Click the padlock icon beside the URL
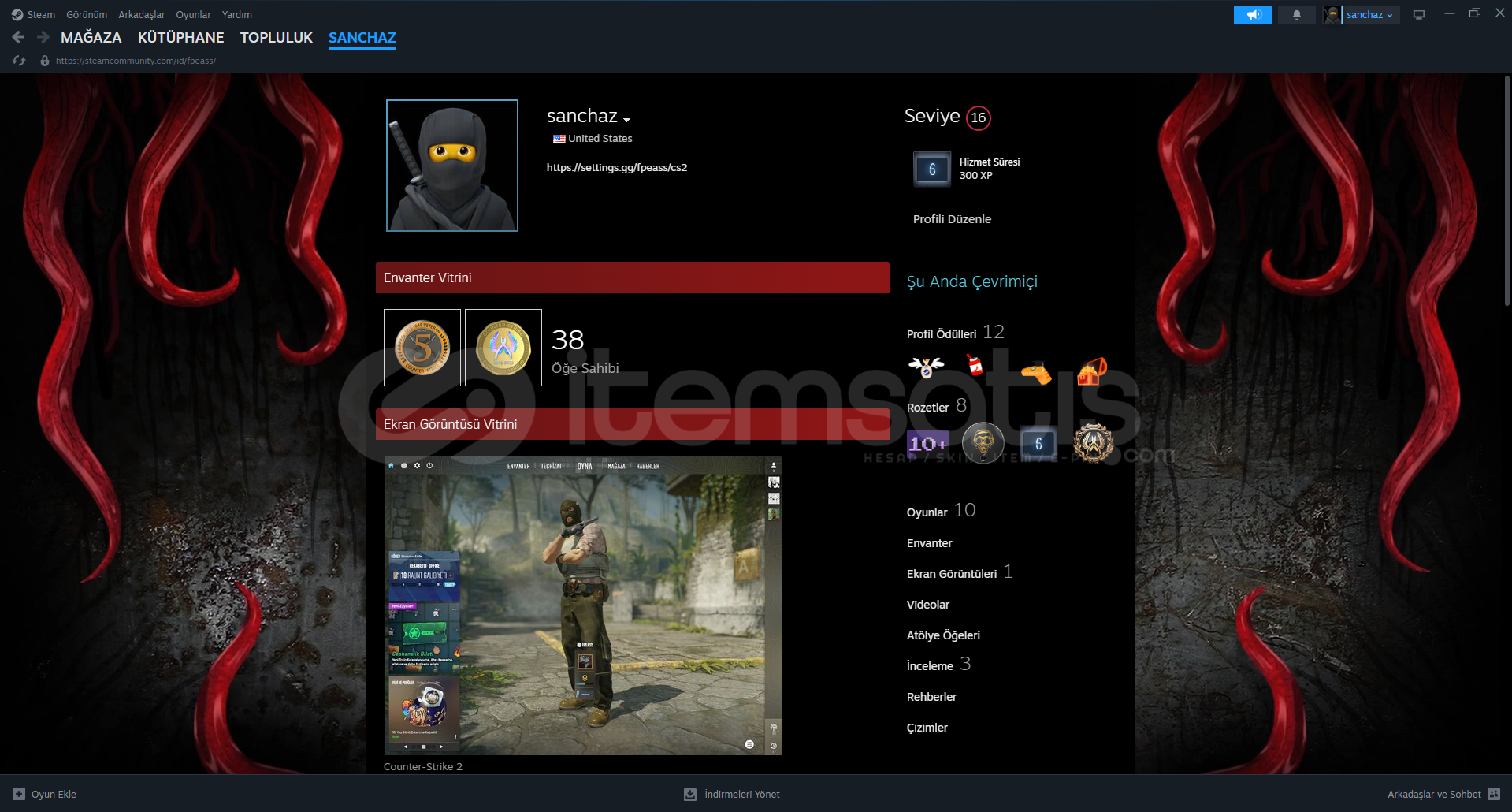This screenshot has height=812, width=1512. point(45,61)
